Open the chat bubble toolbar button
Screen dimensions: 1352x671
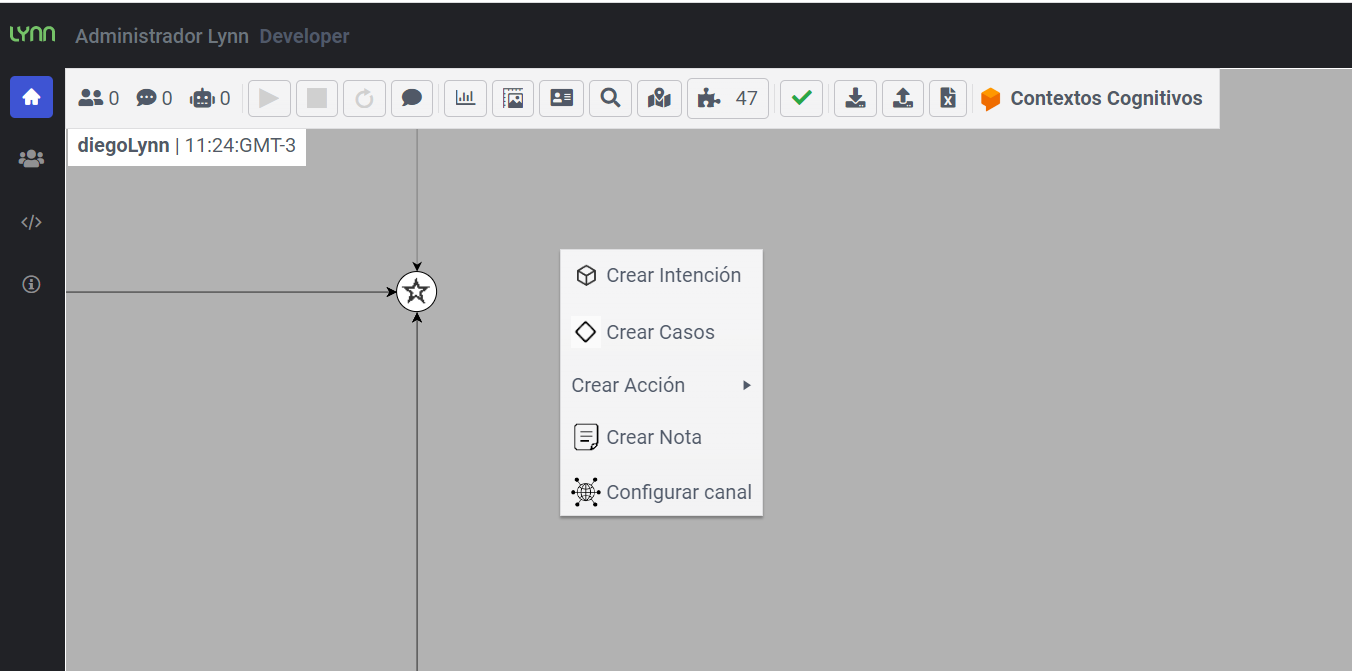pos(411,98)
